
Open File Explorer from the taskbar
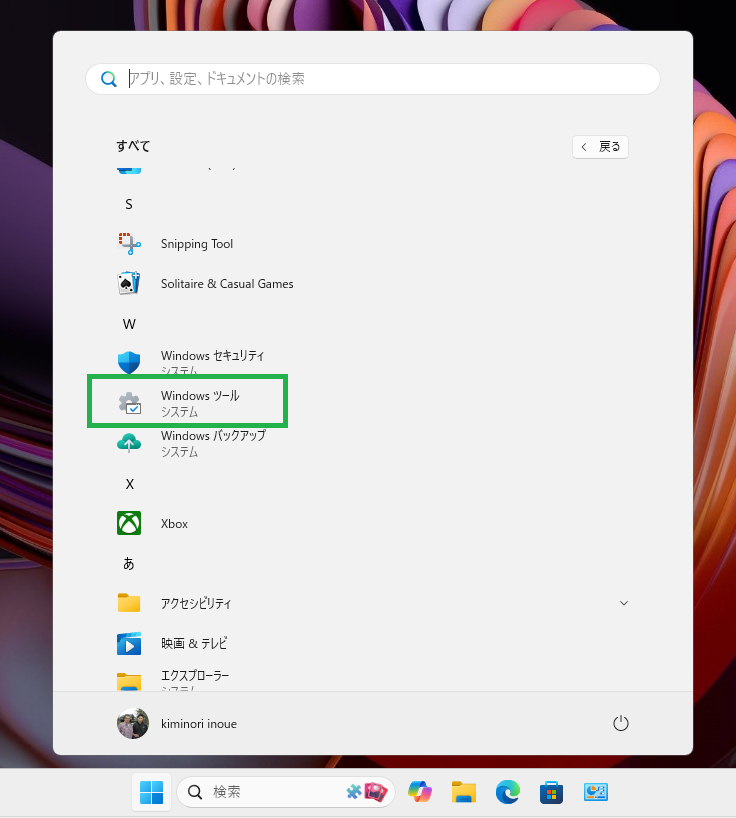[x=464, y=792]
